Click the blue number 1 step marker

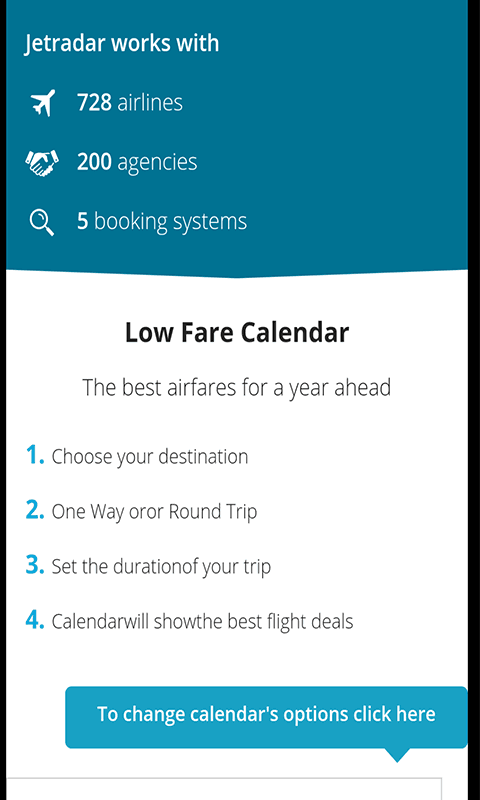coord(35,455)
